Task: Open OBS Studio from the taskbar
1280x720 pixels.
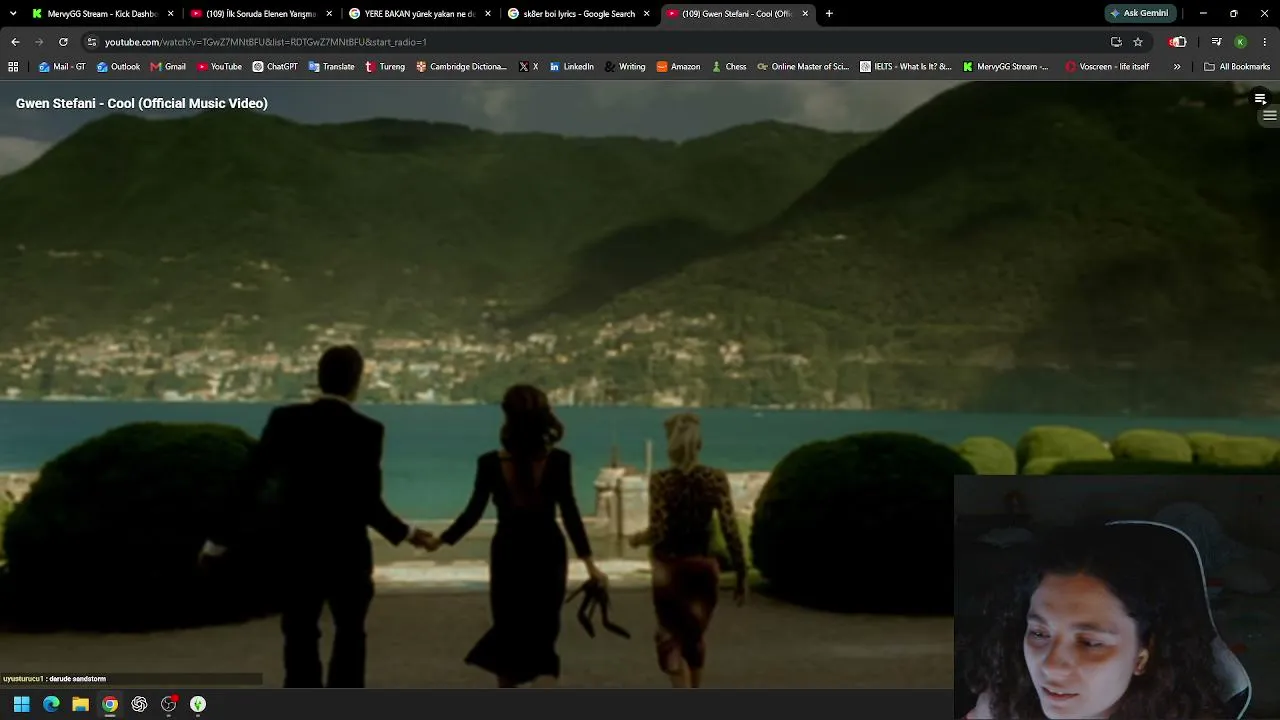Action: [169, 704]
